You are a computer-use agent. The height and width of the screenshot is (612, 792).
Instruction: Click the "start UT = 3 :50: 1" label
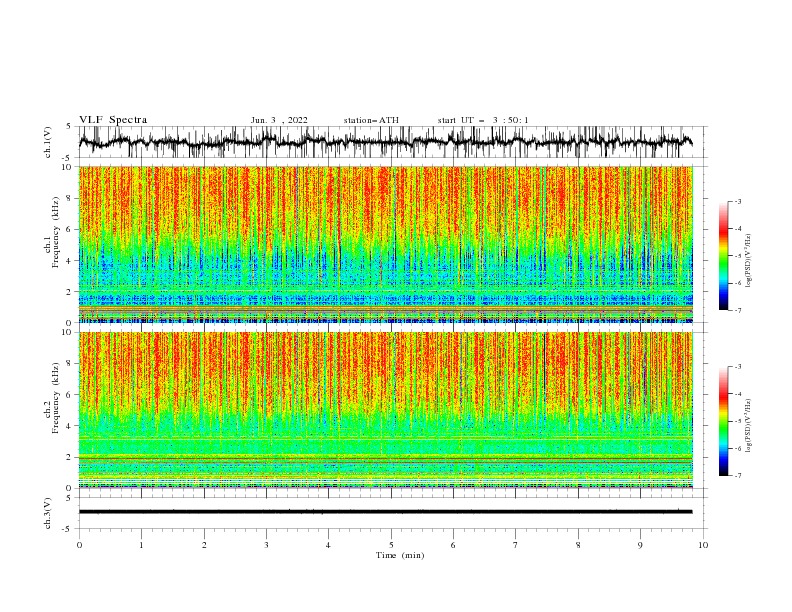click(483, 120)
